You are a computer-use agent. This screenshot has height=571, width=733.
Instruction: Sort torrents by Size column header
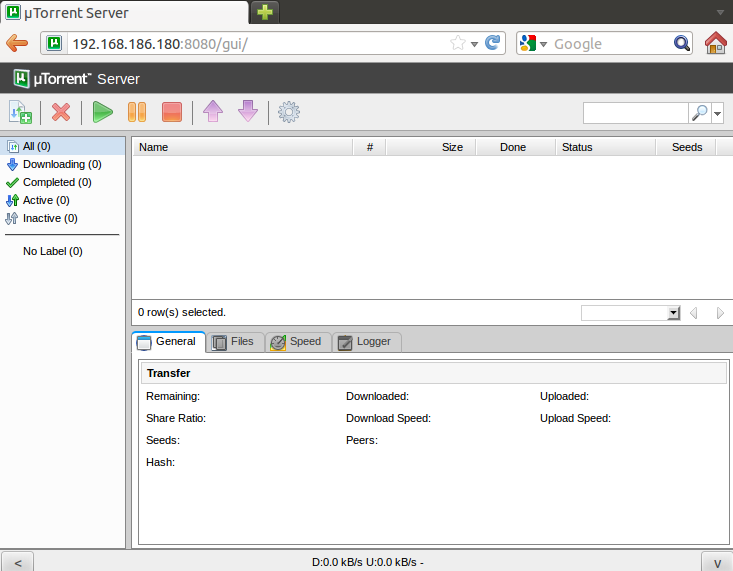431,147
